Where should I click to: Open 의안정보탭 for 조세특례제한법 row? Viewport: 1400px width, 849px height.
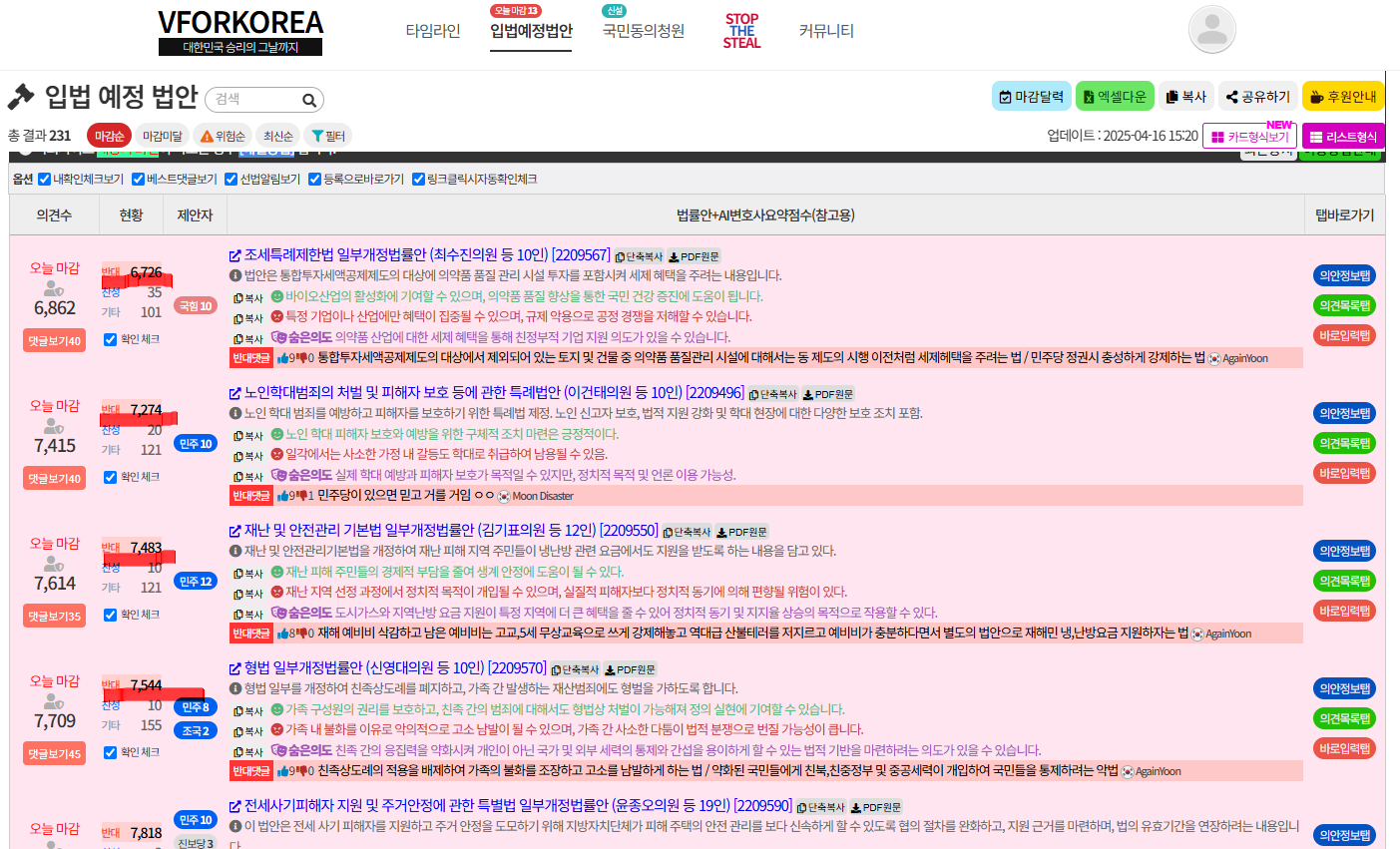(1344, 275)
